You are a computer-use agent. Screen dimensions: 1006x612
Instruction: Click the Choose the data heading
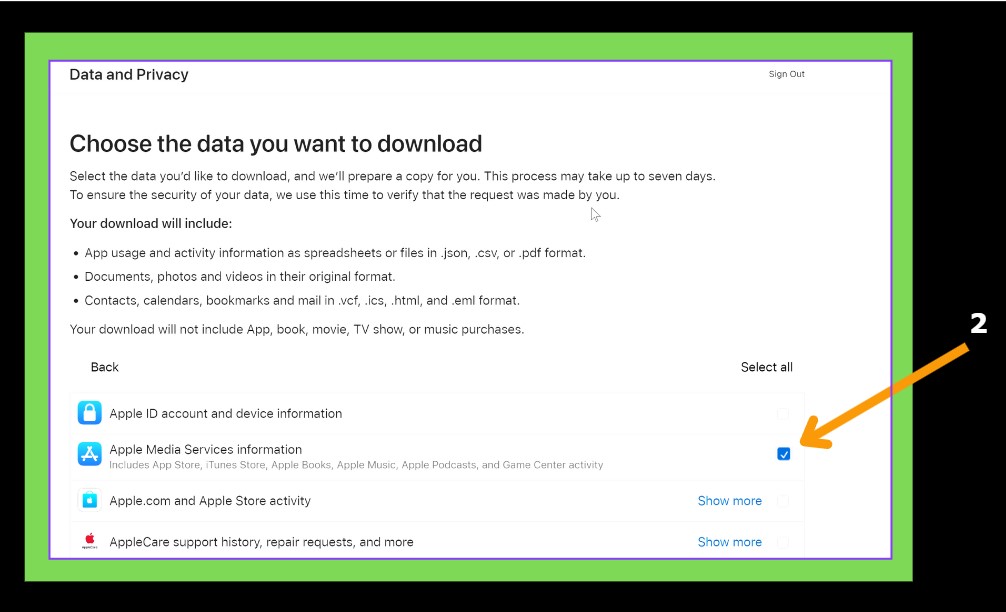[x=276, y=143]
